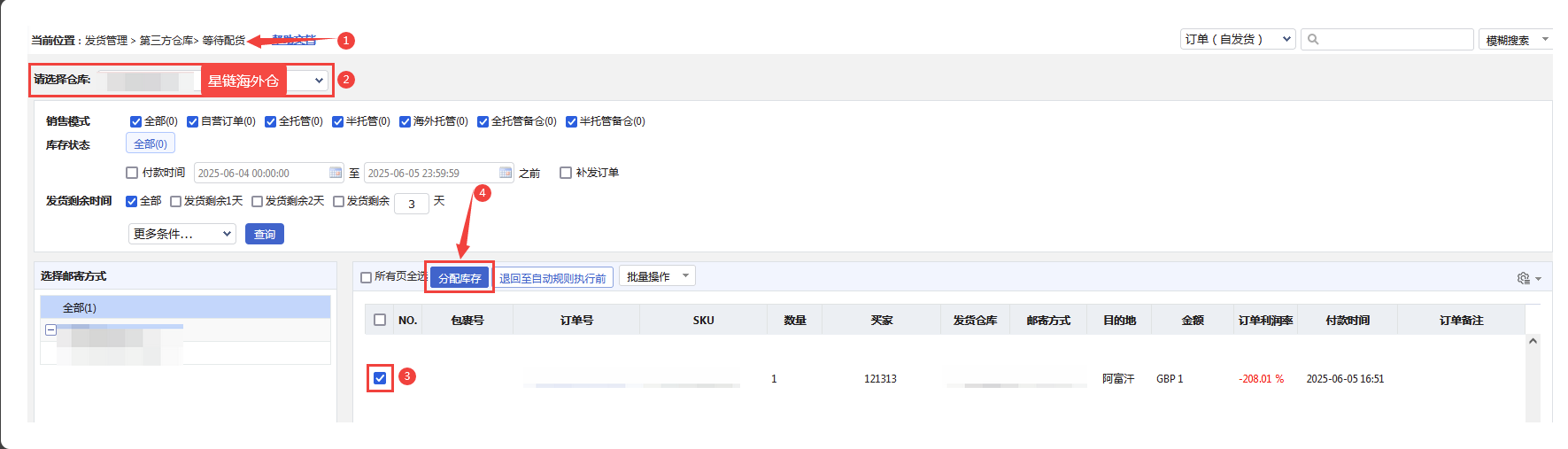This screenshot has width=1568, height=449.
Task: Open the warehouse selection dropdown
Action: point(318,81)
